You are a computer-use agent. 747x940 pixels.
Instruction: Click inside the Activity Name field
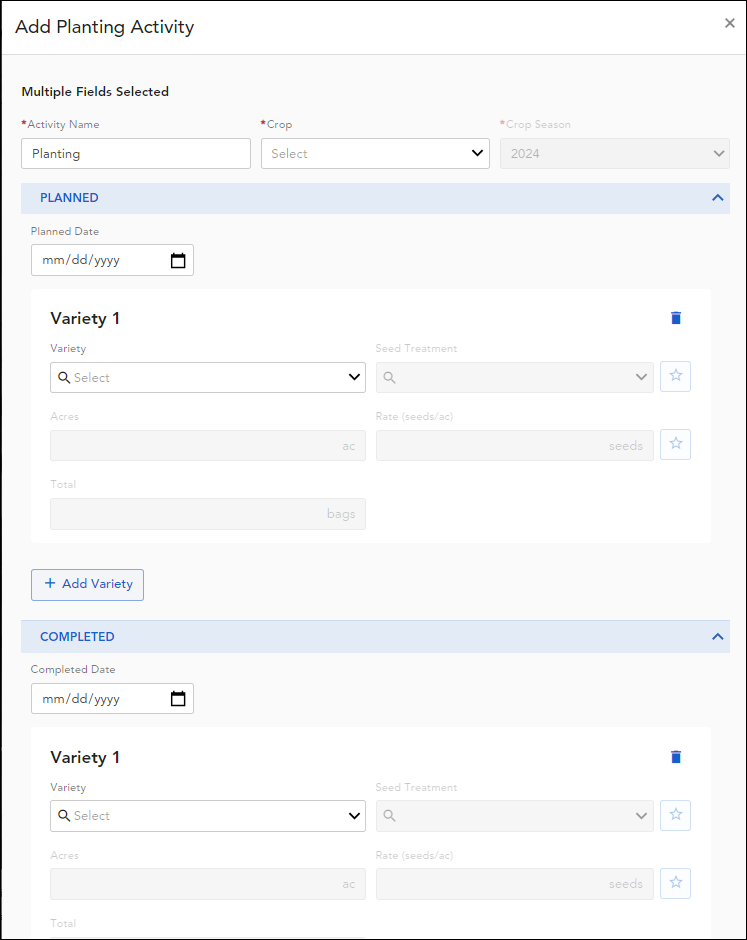[135, 153]
